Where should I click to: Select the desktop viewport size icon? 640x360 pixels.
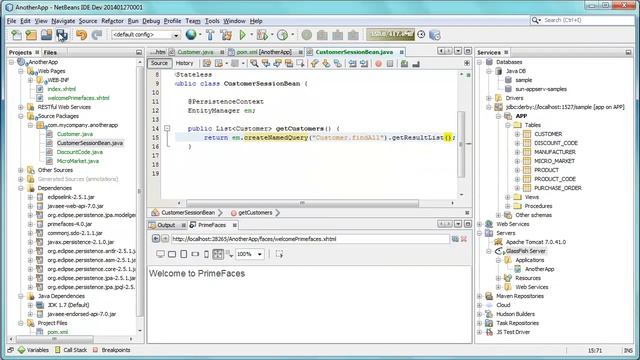160,254
